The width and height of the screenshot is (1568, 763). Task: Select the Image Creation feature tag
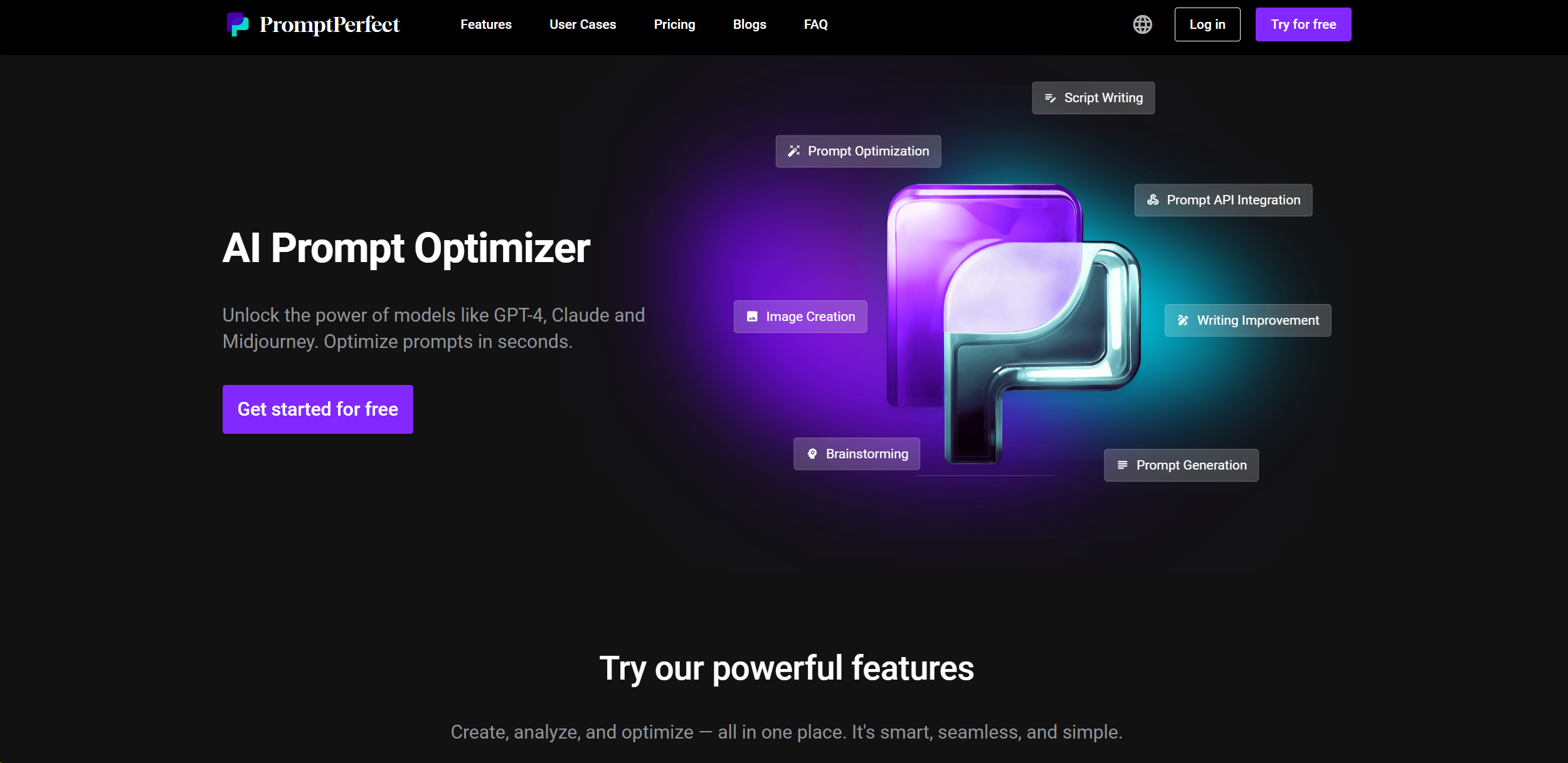[x=800, y=317]
